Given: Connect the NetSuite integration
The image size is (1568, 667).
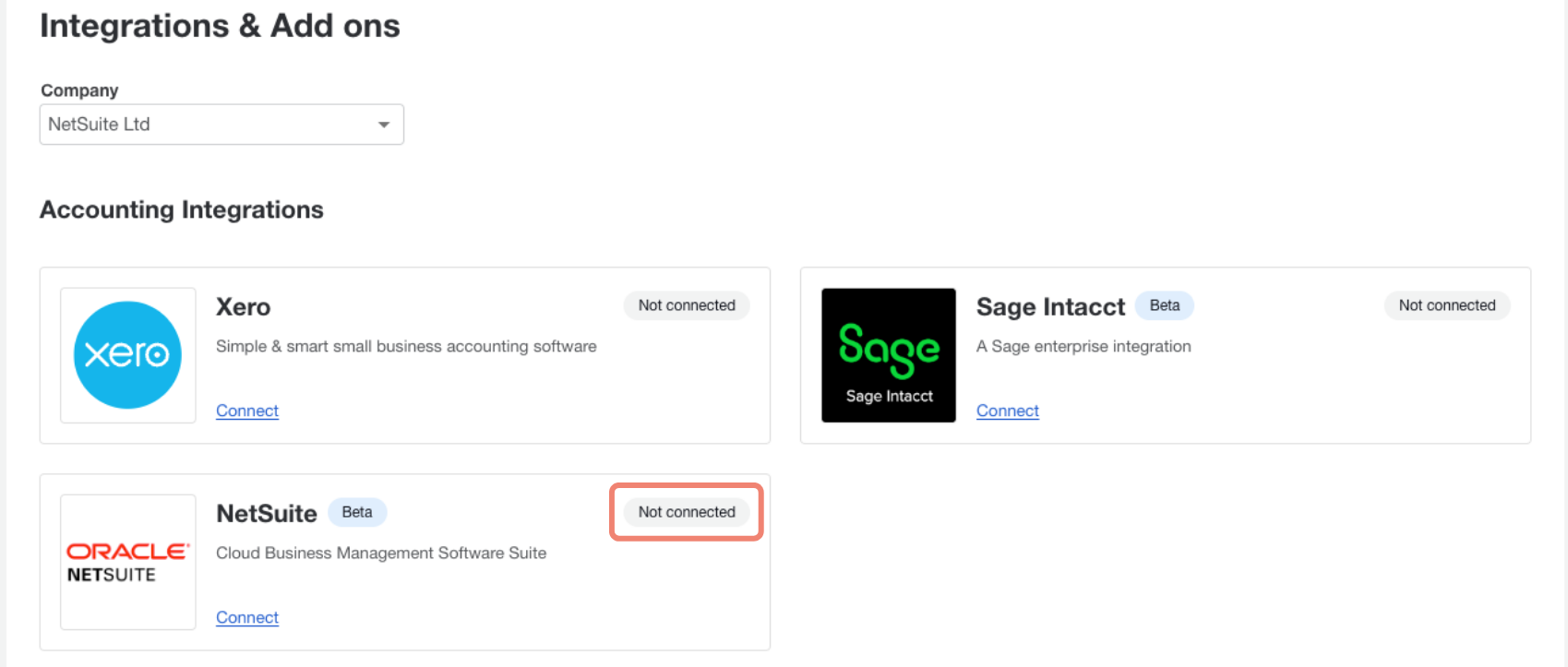Looking at the screenshot, I should coord(247,617).
